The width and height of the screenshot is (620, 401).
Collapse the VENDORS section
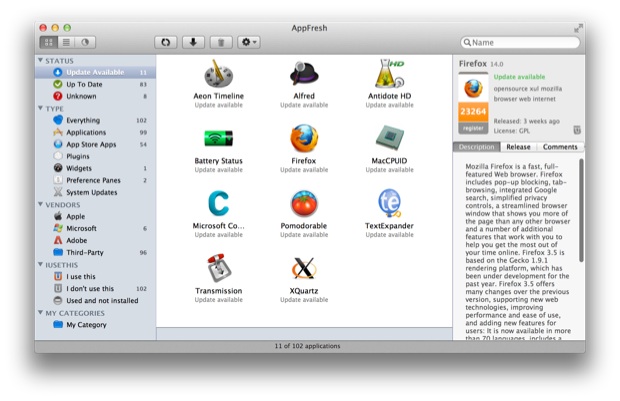coord(40,204)
